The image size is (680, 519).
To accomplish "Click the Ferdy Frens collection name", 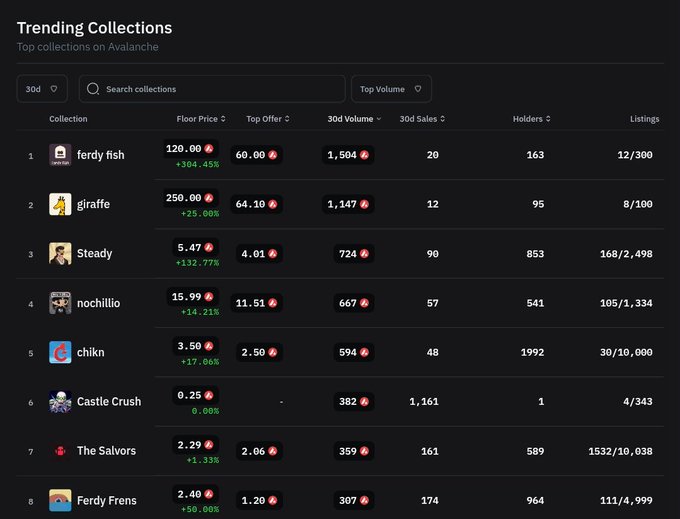I will (107, 500).
